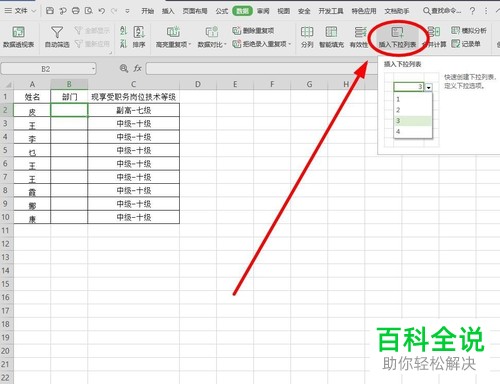Select cell C10 with 中级-十级 in row 10
This screenshot has height=384, width=500.
coord(133,217)
